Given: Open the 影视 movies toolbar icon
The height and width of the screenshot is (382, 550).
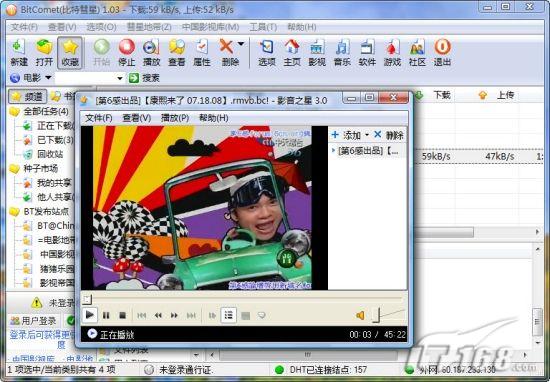Looking at the screenshot, I should pos(317,53).
